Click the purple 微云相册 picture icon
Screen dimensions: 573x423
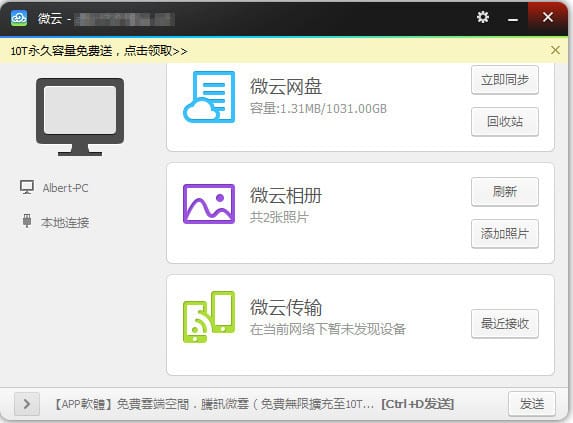[209, 204]
